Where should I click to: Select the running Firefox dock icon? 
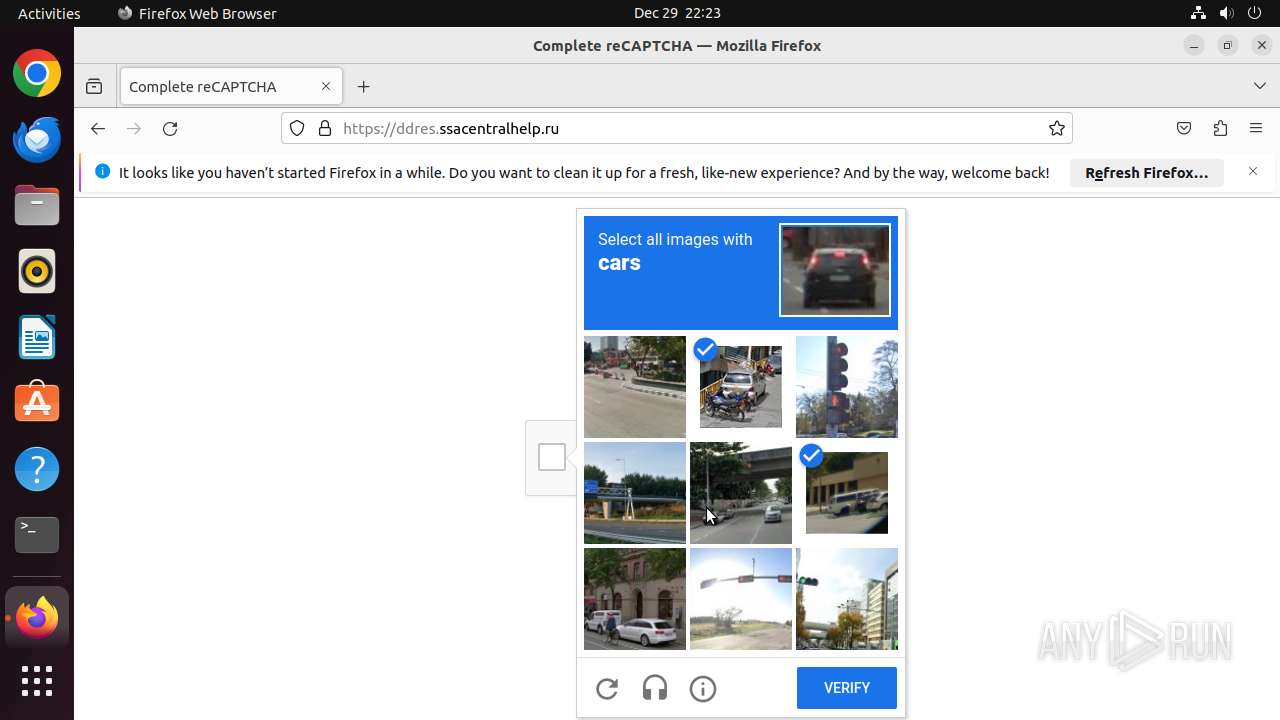pos(37,617)
